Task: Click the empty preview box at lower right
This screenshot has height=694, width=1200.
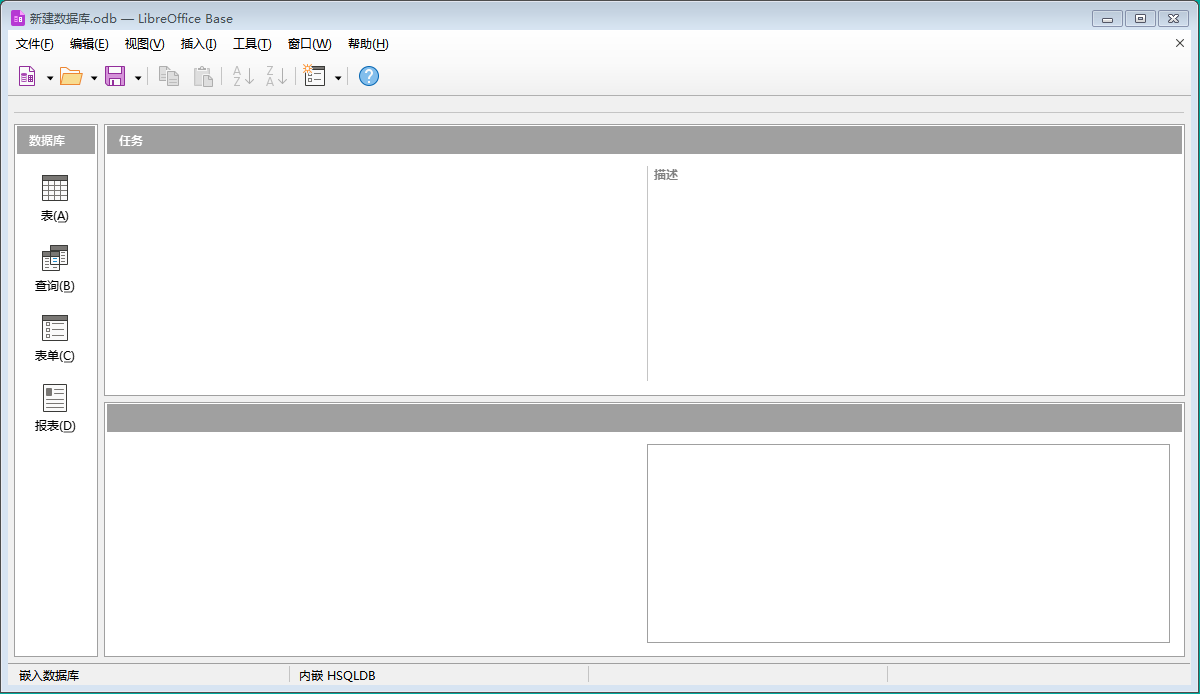Action: coord(908,543)
